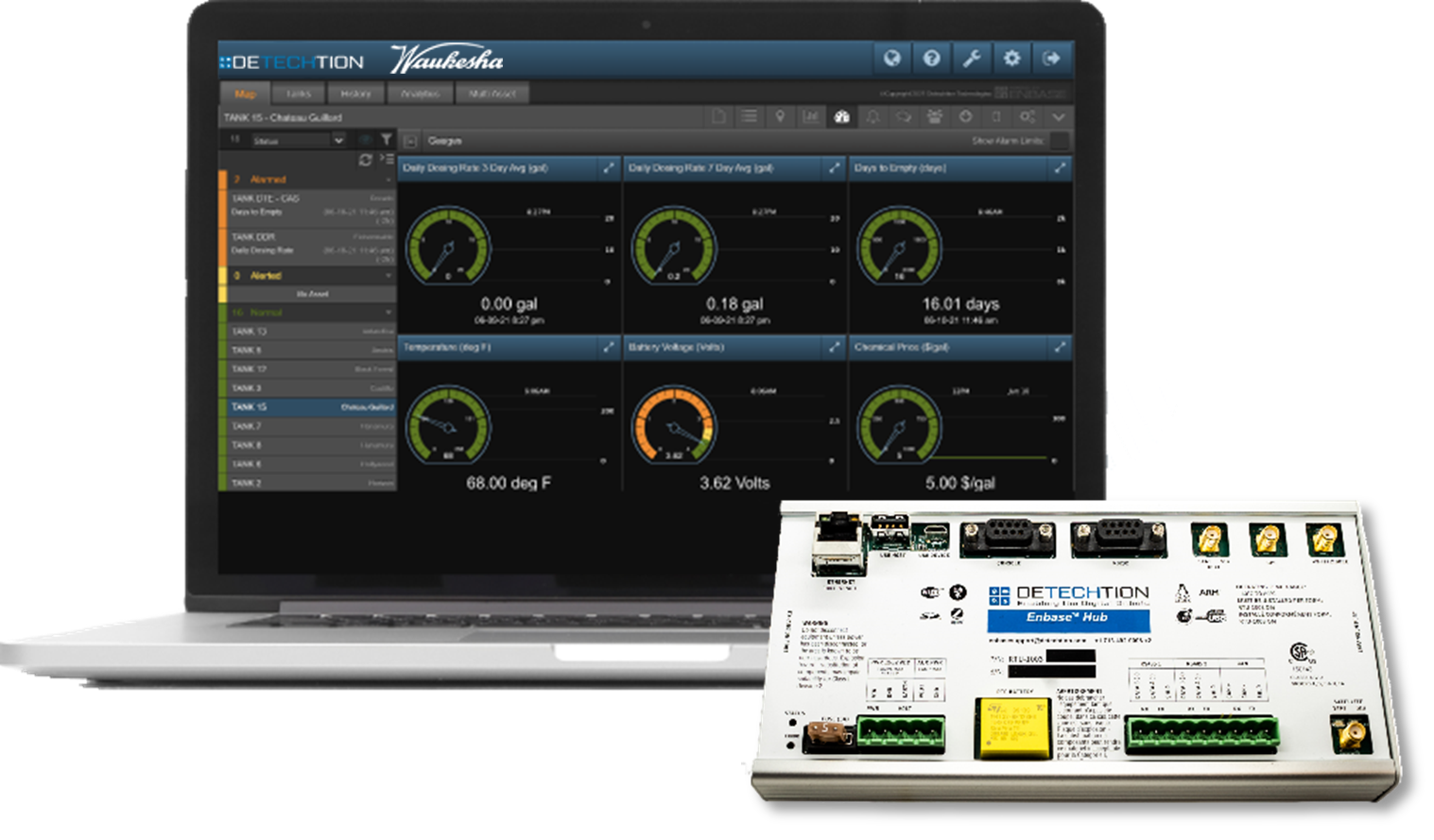Click the collapse list icon beside refresh
The height and width of the screenshot is (840, 1434).
387,160
